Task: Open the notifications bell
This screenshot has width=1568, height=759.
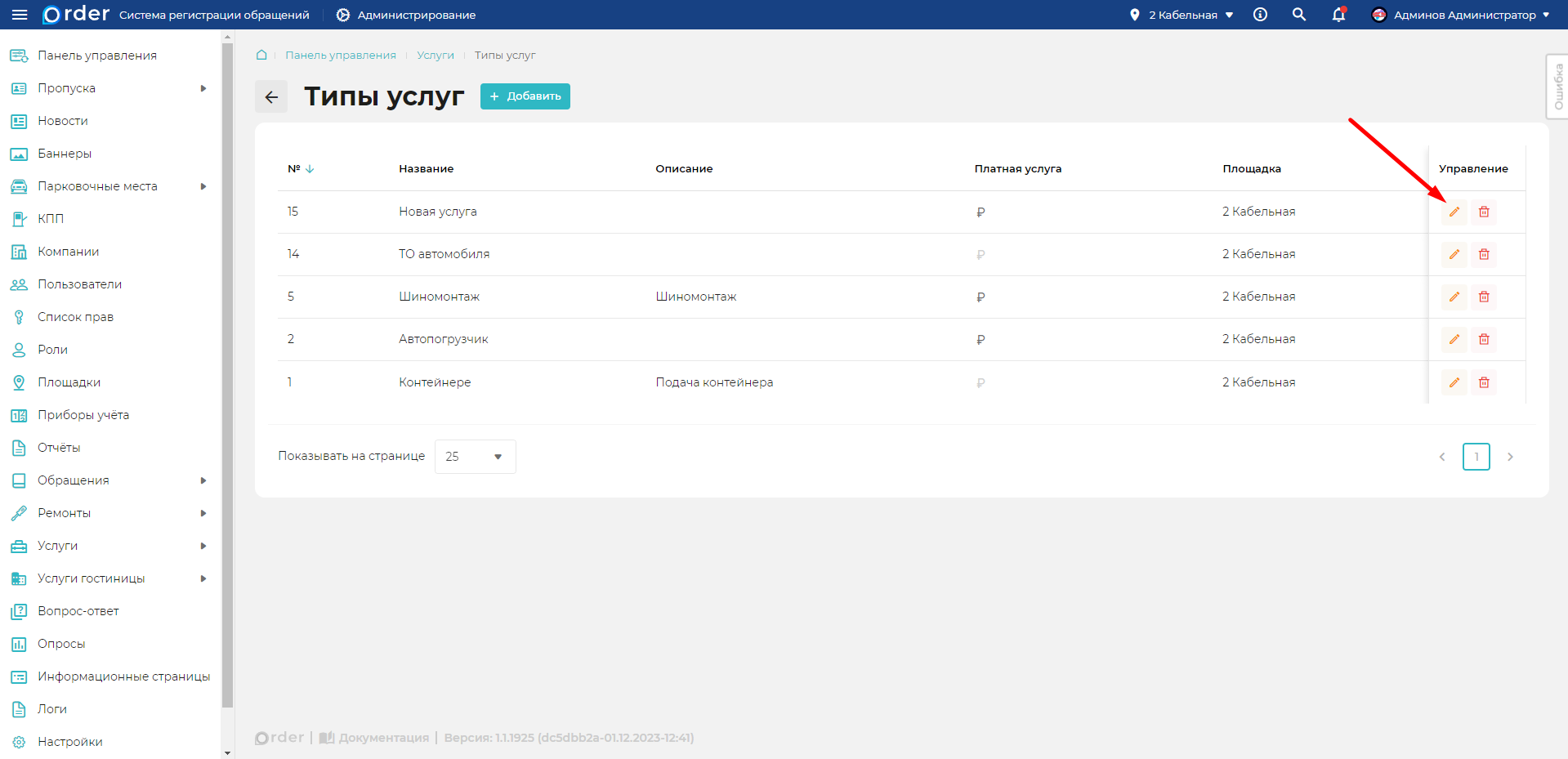Action: (1338, 15)
